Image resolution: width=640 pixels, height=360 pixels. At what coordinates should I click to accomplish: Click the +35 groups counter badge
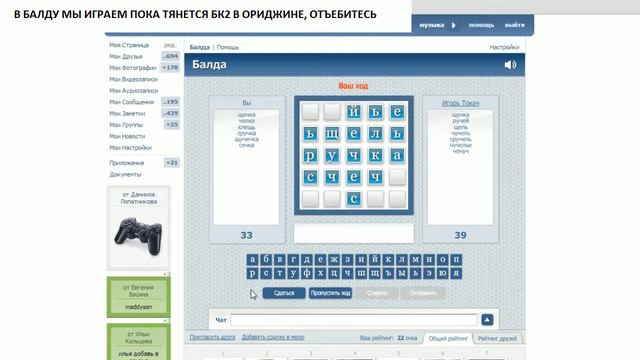(x=172, y=125)
